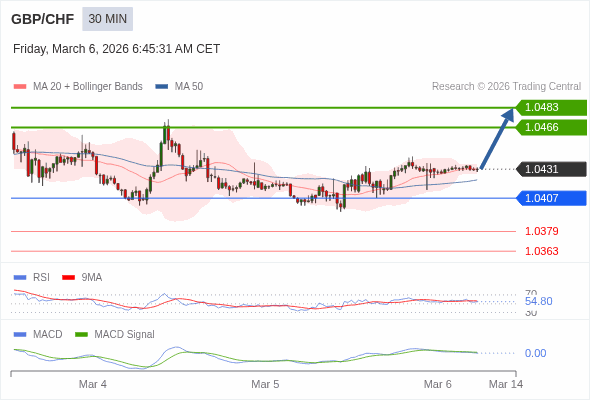Click the Mar 4 date axis label
The height and width of the screenshot is (400, 590).
click(x=93, y=385)
